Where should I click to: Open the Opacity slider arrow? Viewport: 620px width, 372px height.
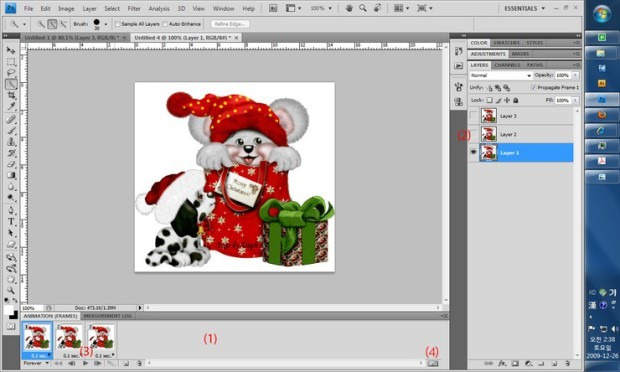pyautogui.click(x=575, y=75)
